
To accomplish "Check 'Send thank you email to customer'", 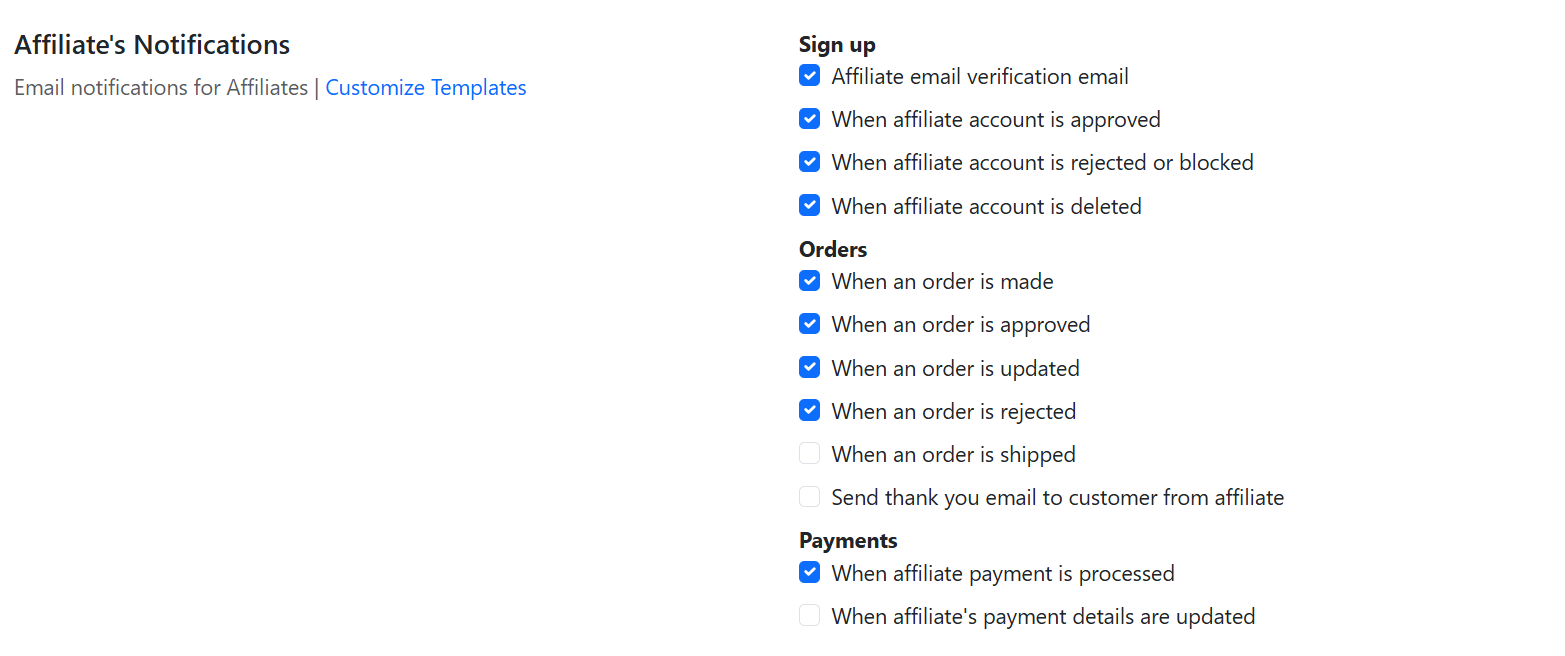I will (x=809, y=497).
